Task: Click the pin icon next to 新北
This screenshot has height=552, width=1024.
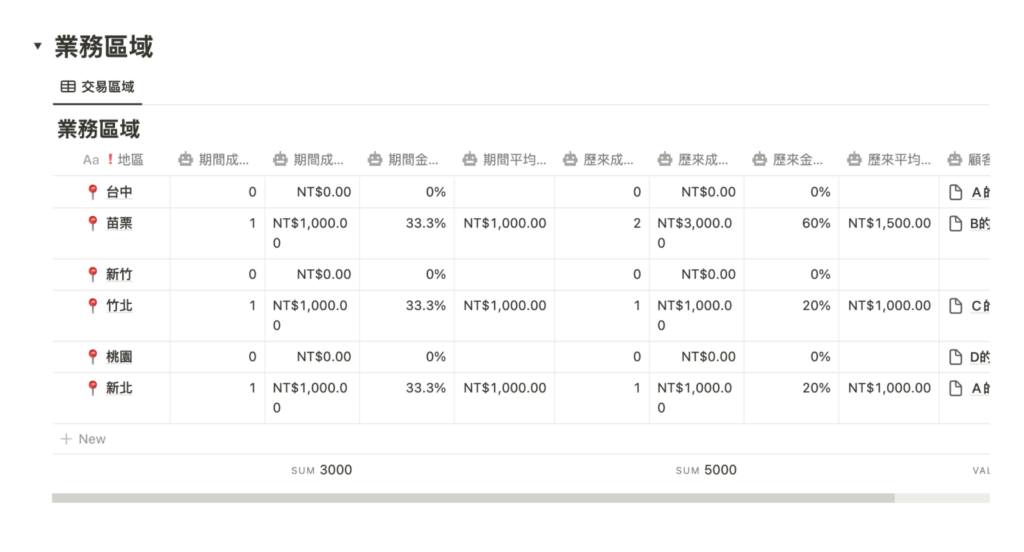Action: (94, 388)
